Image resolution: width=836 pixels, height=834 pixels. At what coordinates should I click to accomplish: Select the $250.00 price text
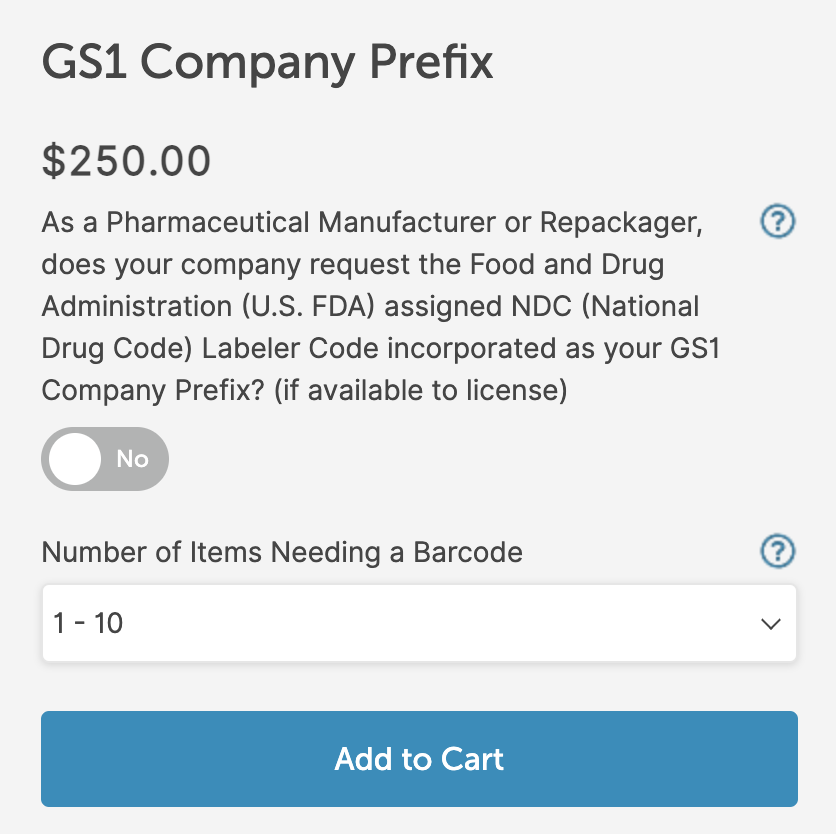126,160
